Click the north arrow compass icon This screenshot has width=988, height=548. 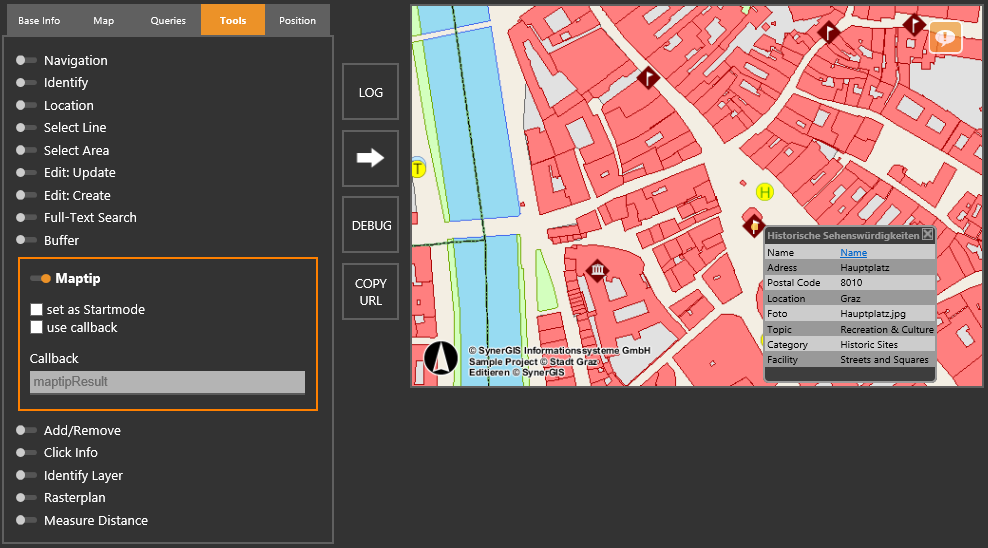tap(441, 358)
